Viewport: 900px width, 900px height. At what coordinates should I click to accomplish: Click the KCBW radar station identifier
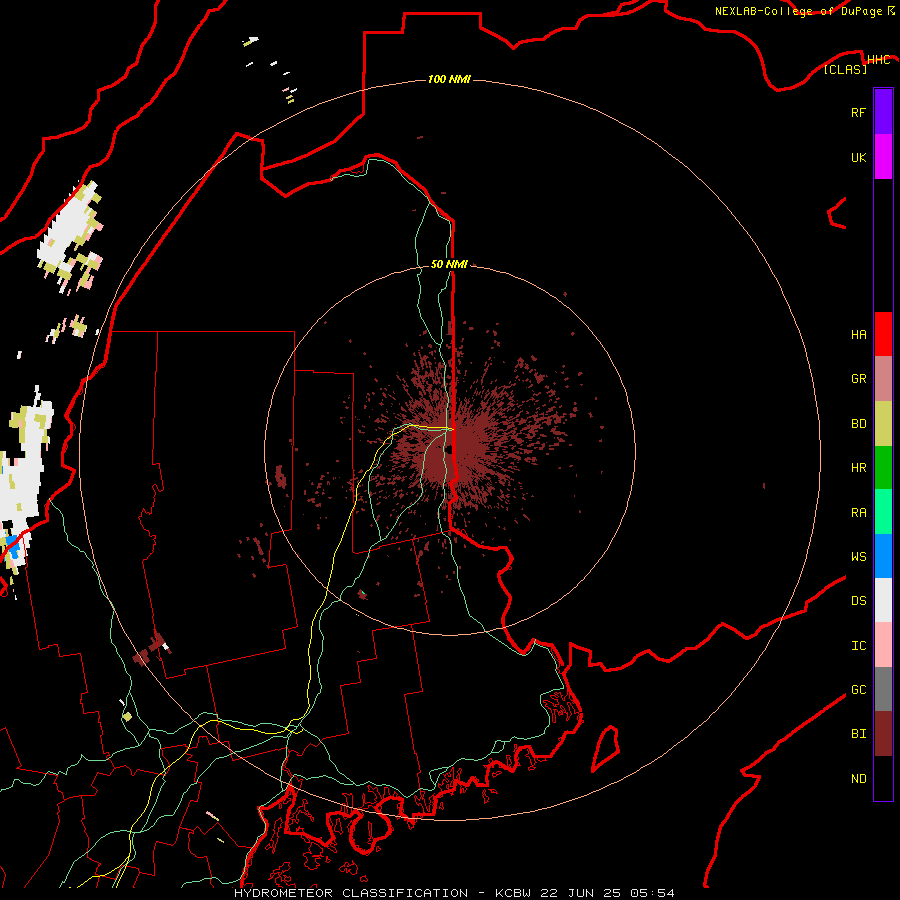coord(513,893)
